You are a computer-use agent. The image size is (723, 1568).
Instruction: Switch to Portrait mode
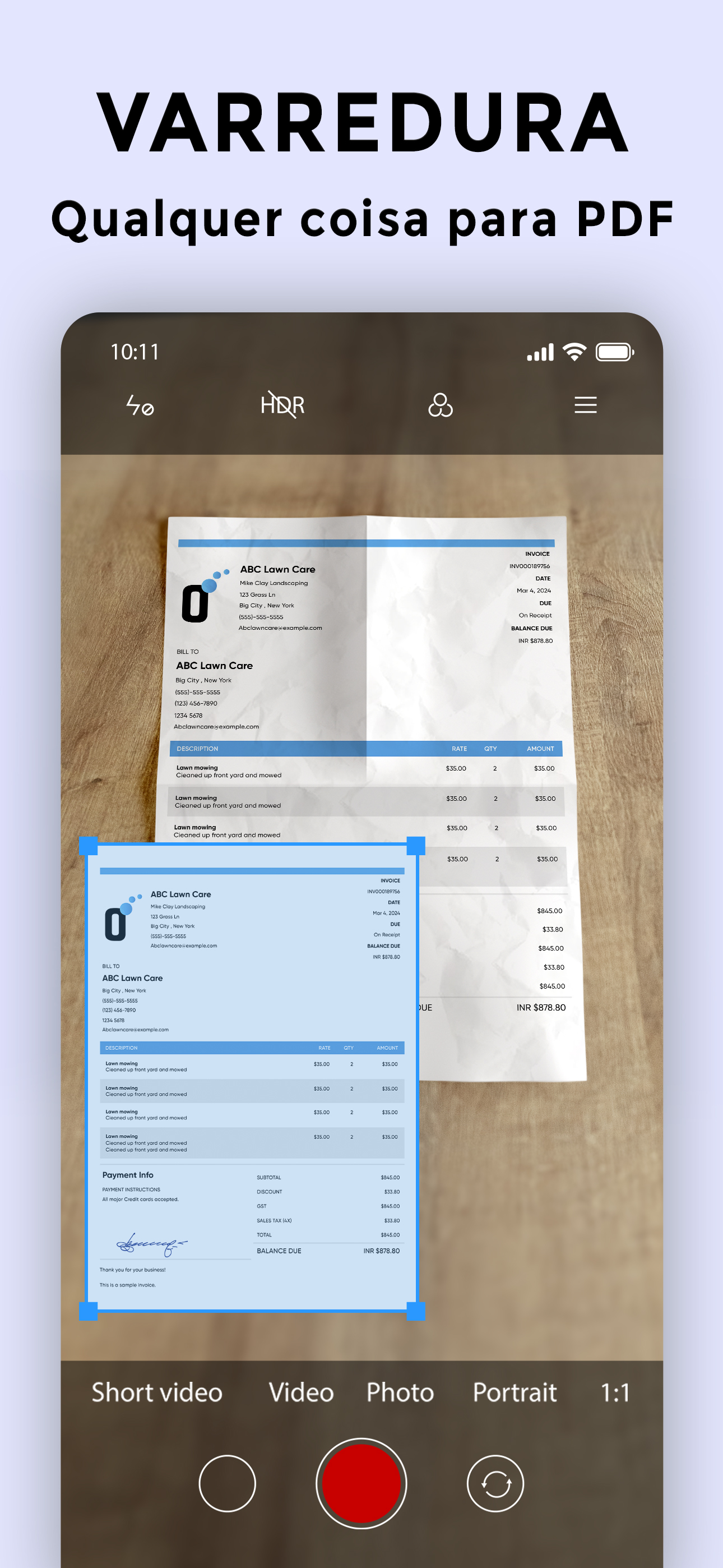[x=515, y=1392]
